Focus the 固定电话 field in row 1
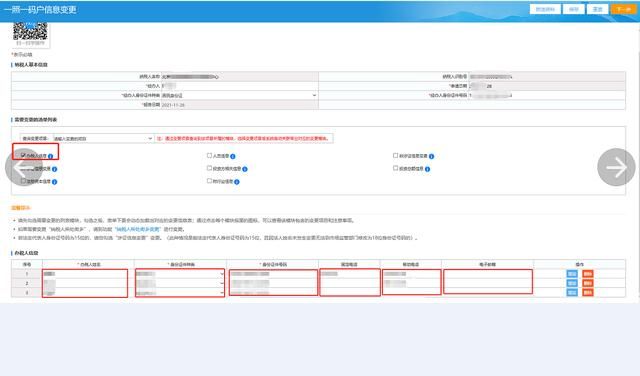 (350, 274)
